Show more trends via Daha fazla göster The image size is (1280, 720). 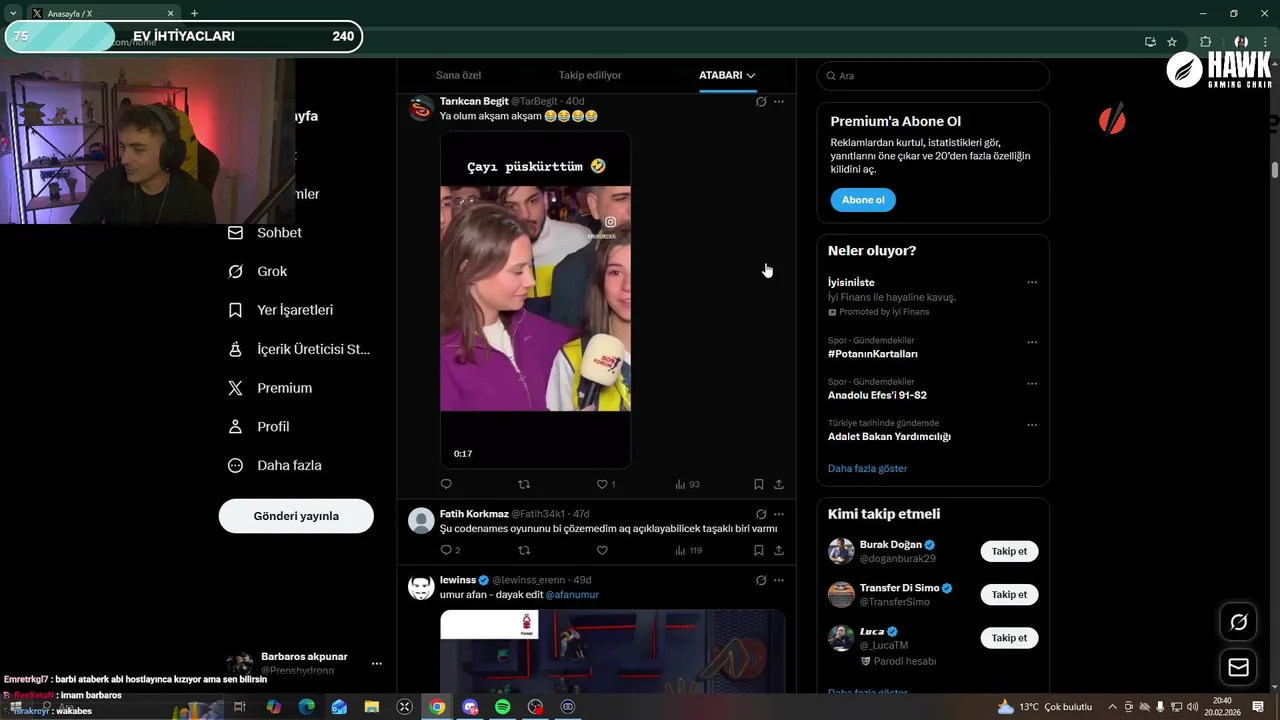pos(867,469)
